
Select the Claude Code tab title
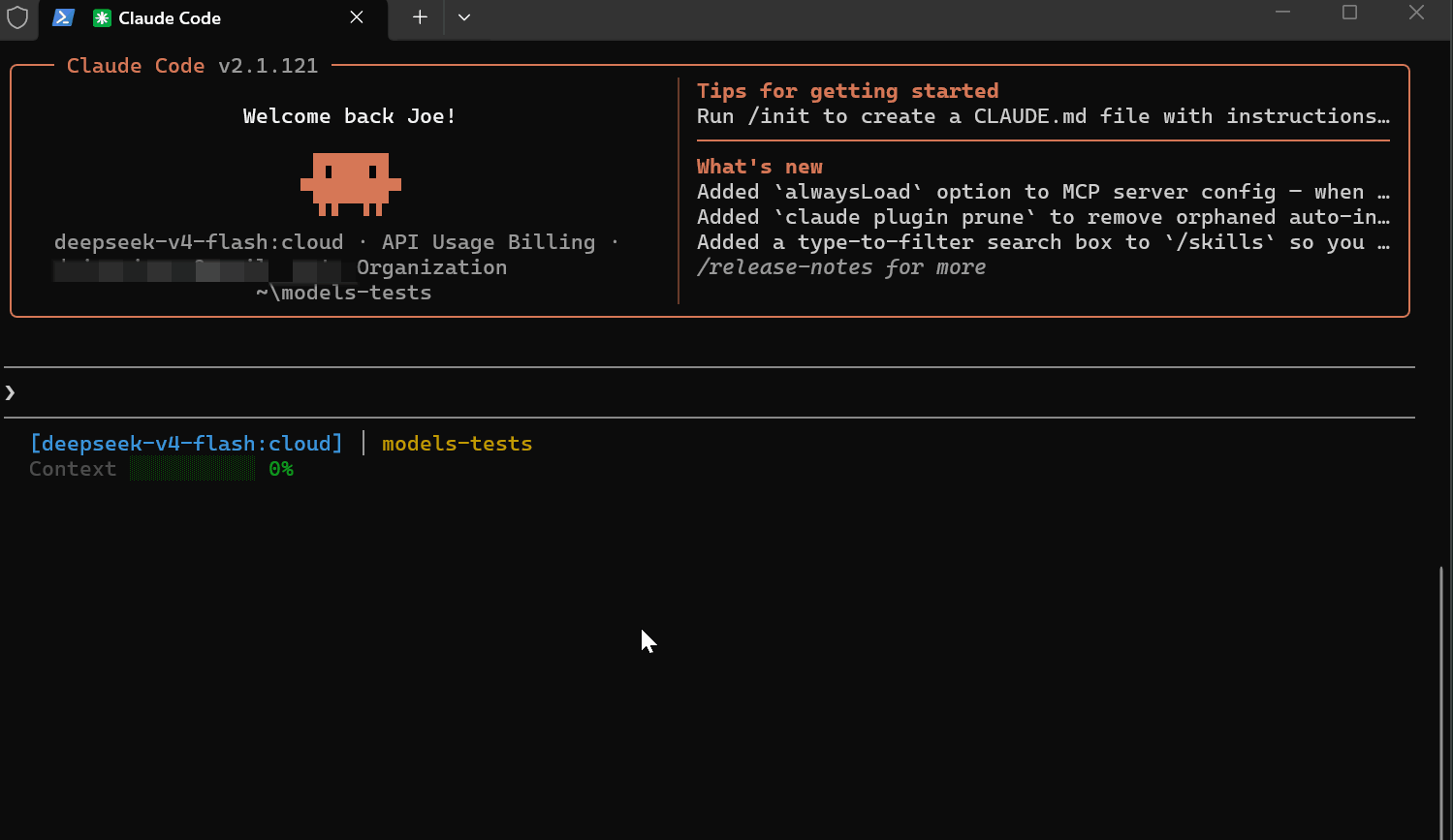tap(170, 18)
